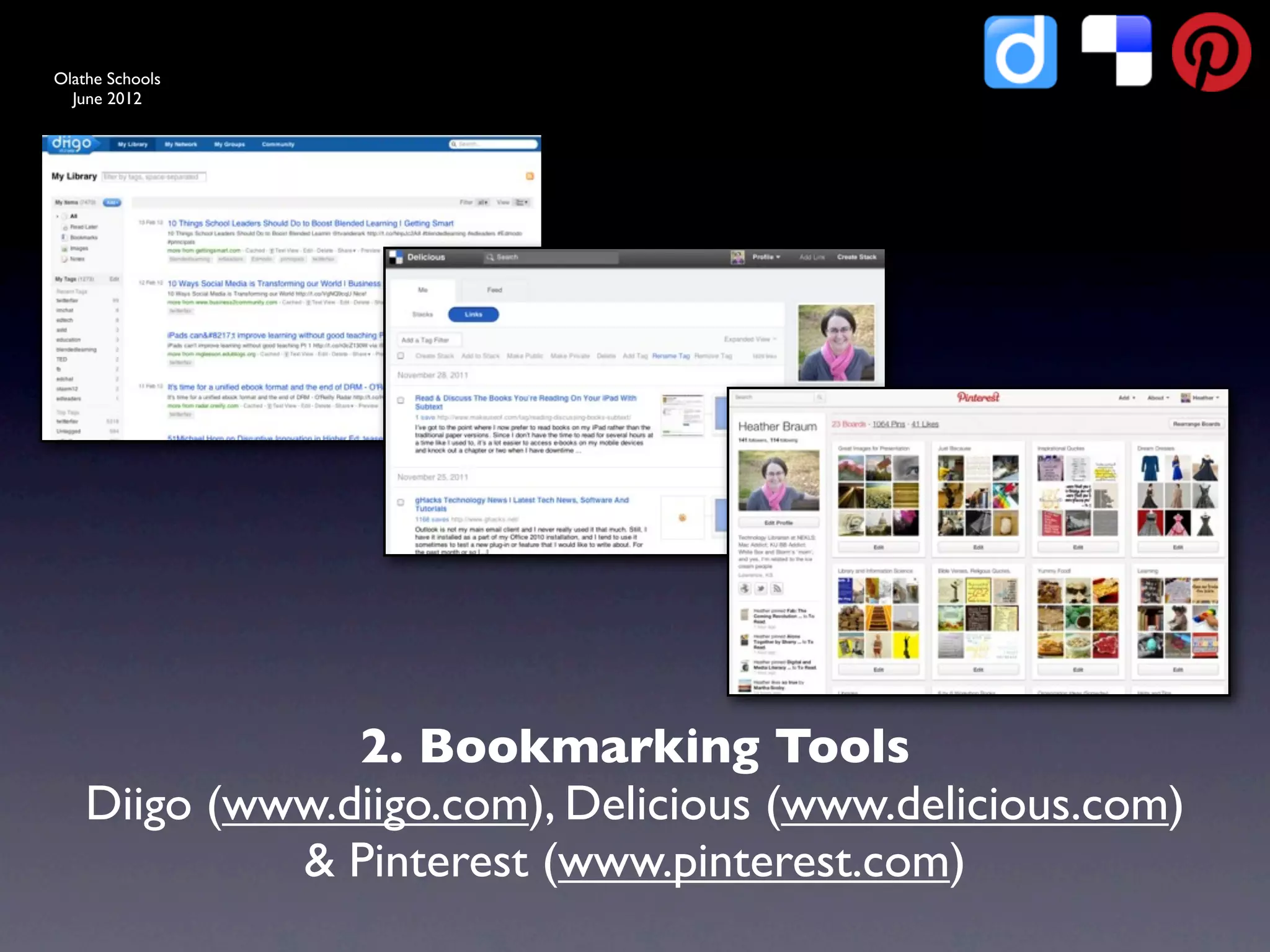This screenshot has height=952, width=1270.
Task: Click the red Pinterest logo icon
Action: [1211, 52]
